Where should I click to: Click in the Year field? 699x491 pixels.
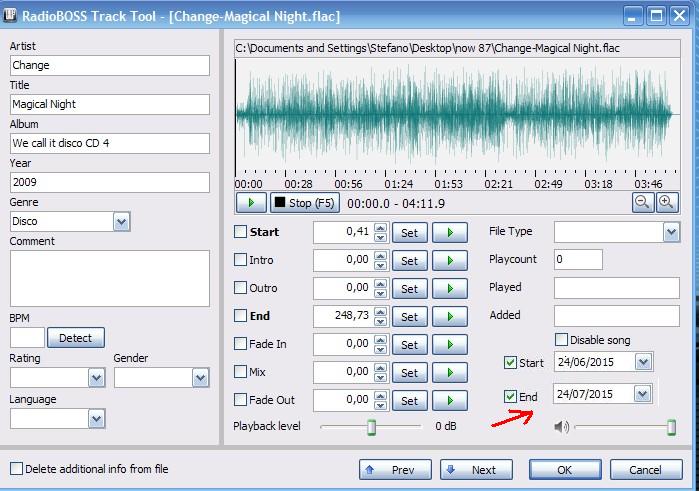[110, 182]
